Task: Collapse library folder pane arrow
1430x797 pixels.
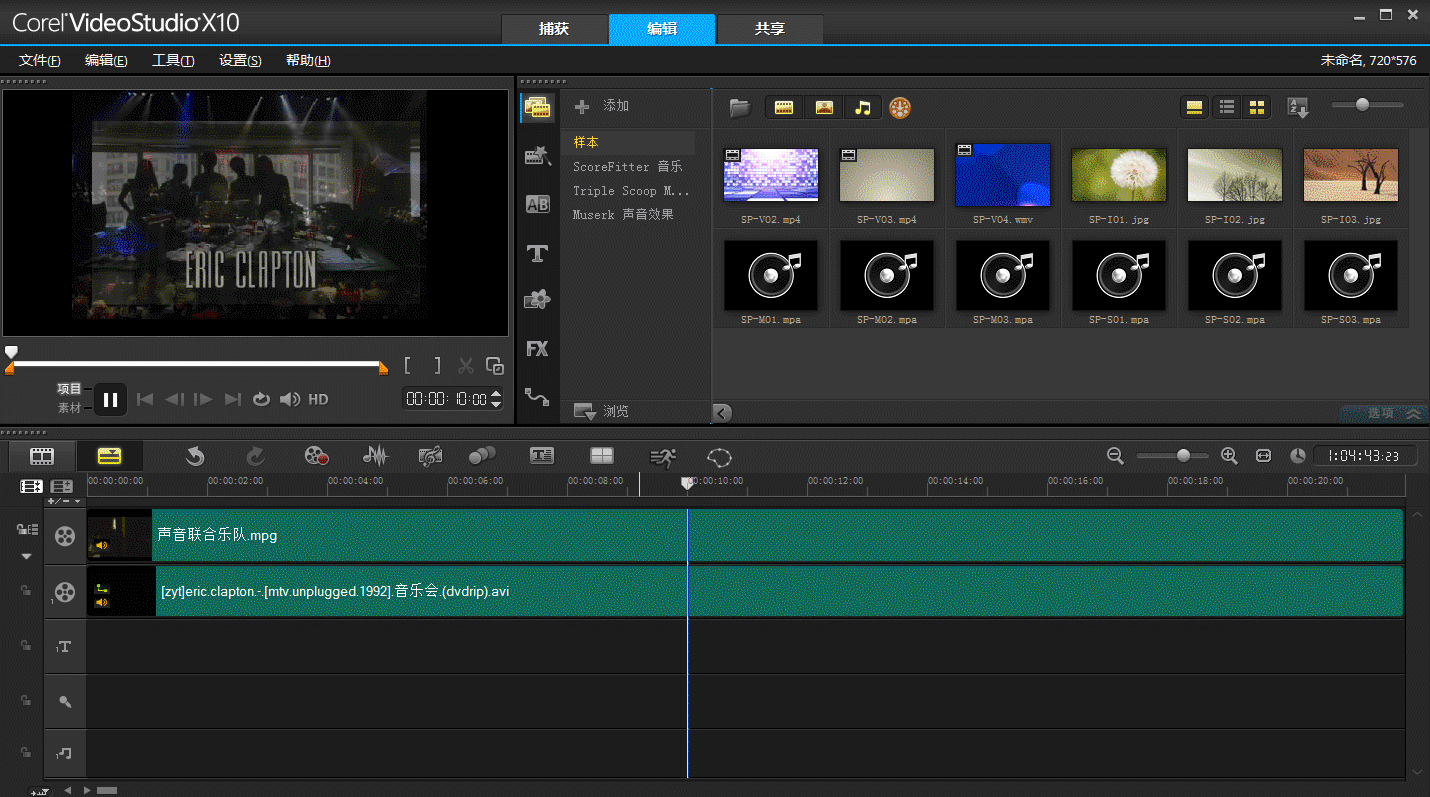Action: [x=722, y=412]
